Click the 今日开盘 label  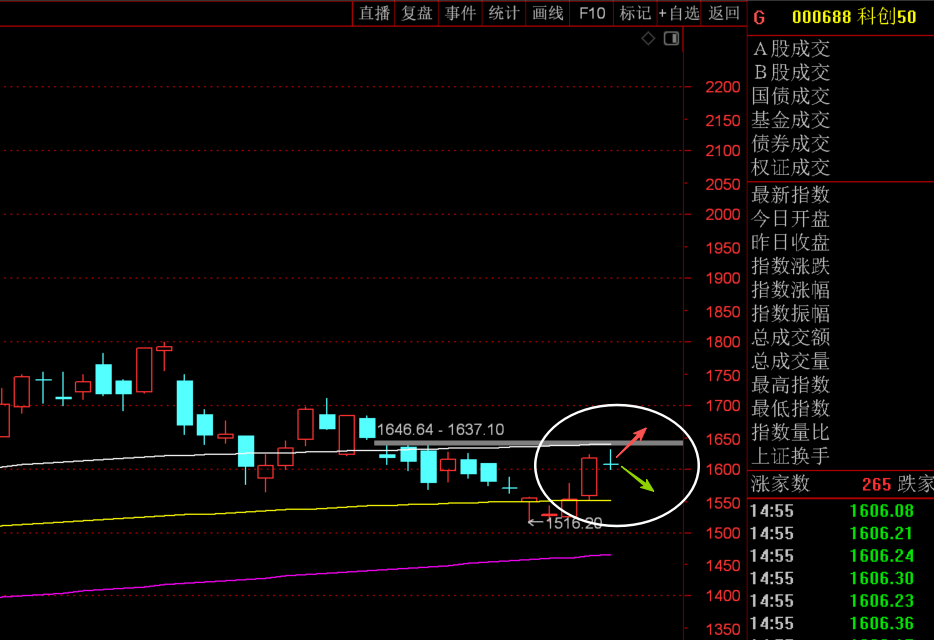[x=790, y=219]
